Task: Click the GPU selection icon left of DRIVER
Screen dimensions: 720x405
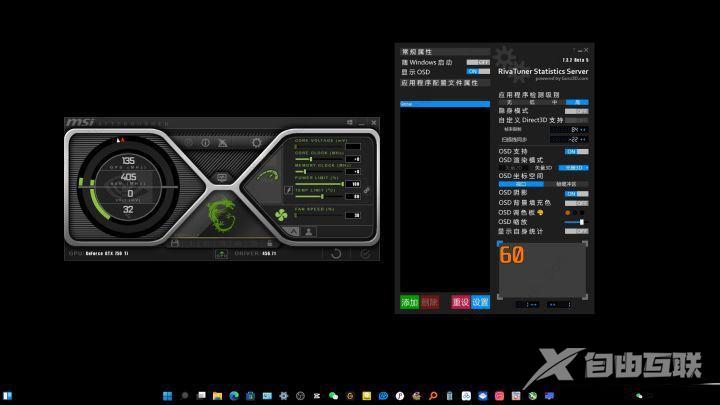Action: coord(221,253)
